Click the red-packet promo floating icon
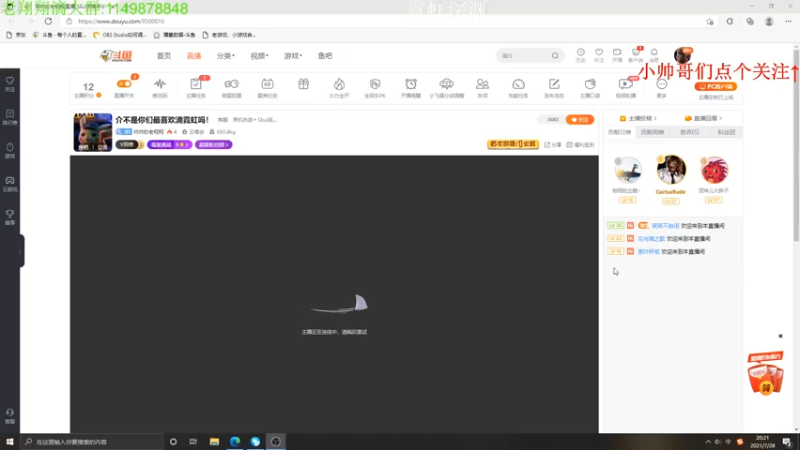Viewport: 800px width, 450px height. (765, 373)
